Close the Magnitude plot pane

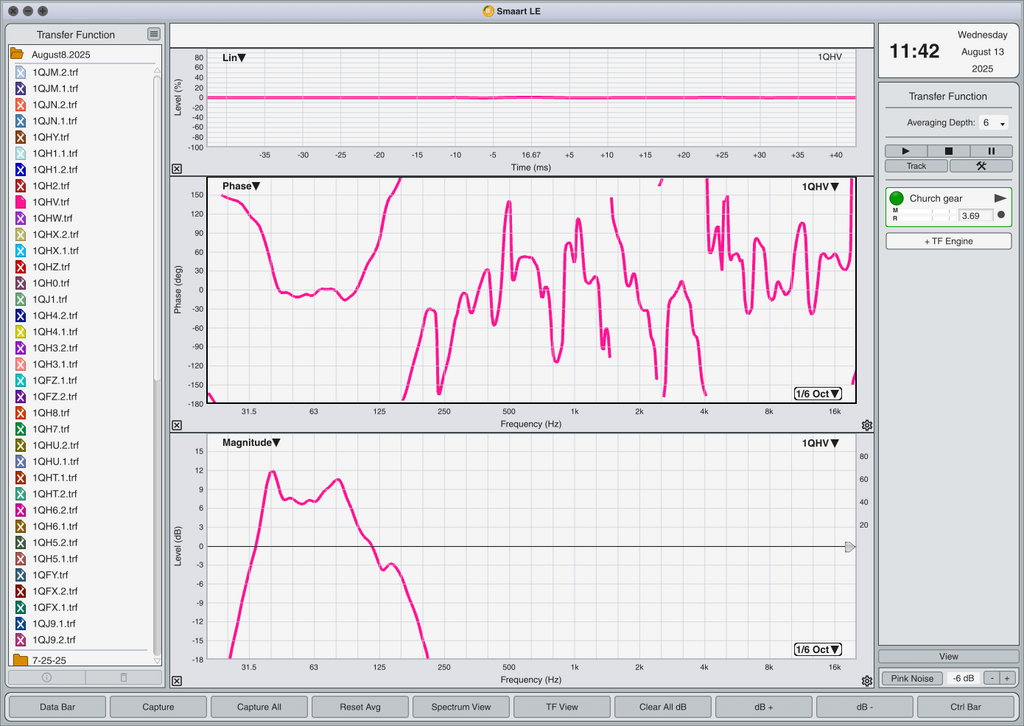pos(177,681)
